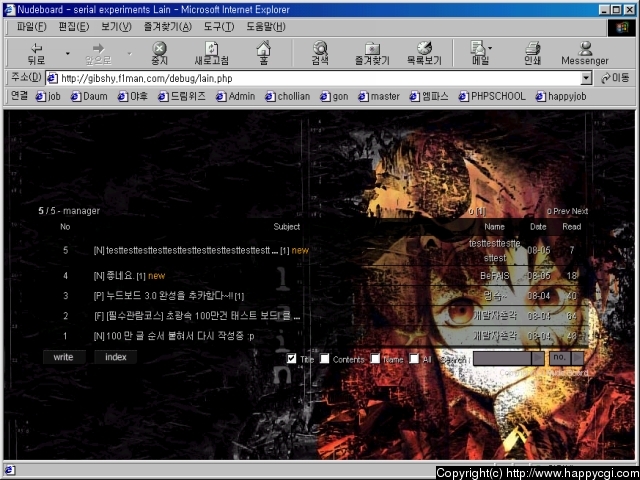
Task: Open the 편집(E) menu
Action: click(x=73, y=27)
